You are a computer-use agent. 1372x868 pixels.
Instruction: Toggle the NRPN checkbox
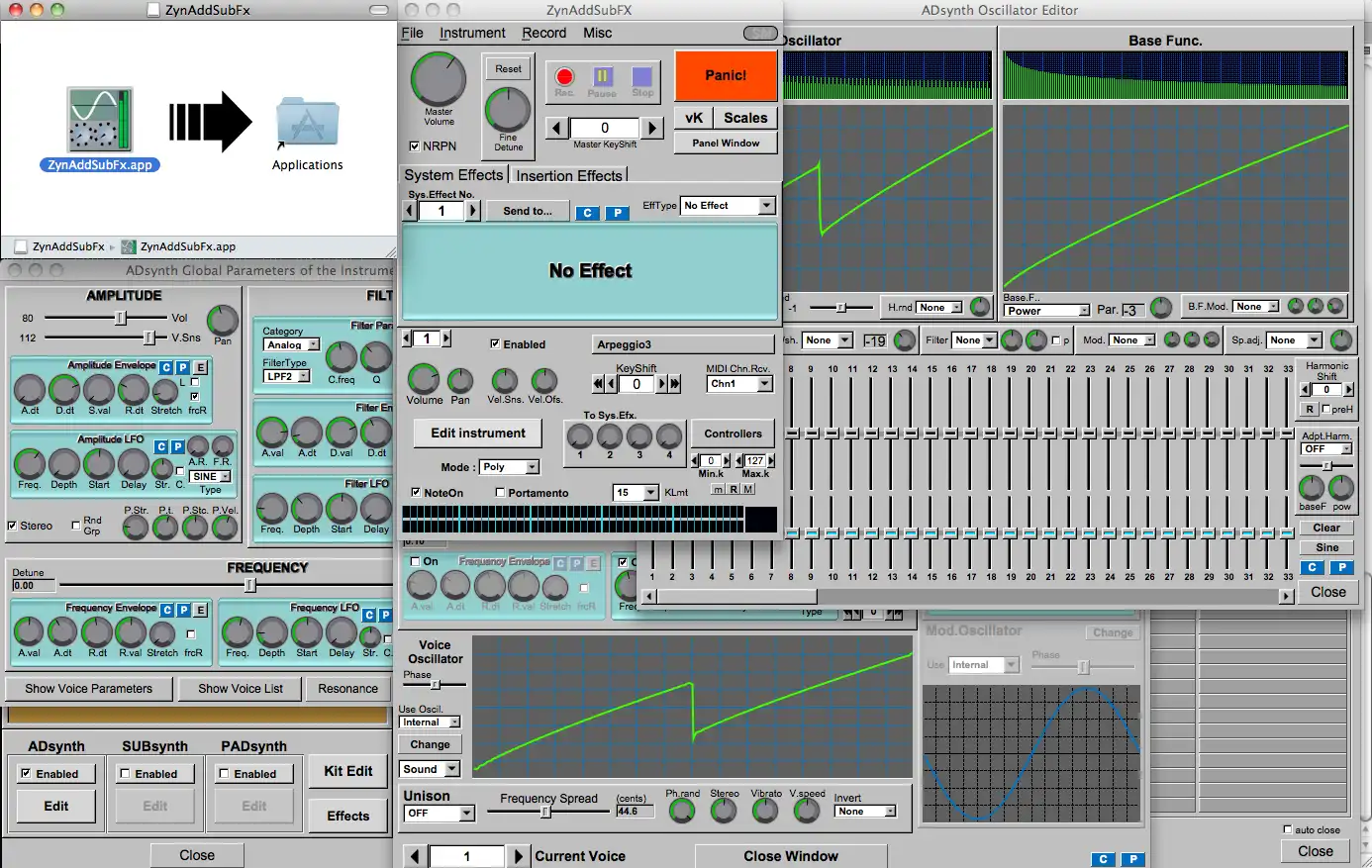click(x=415, y=146)
